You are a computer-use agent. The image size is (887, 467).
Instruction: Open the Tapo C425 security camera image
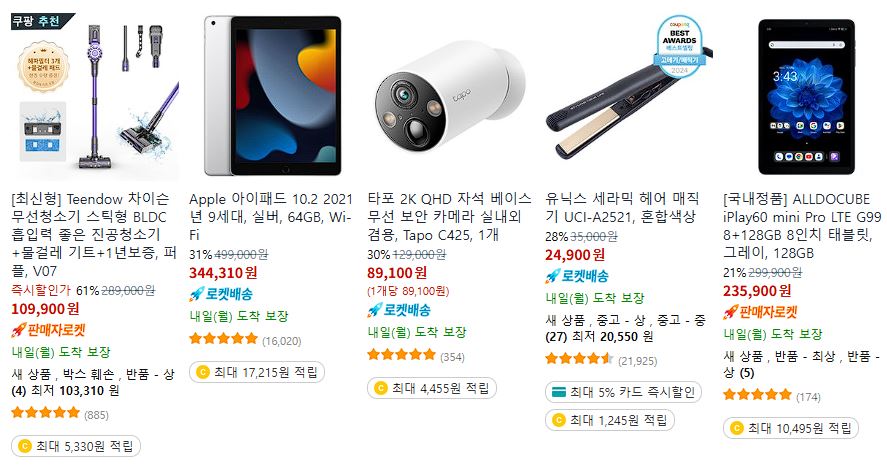(450, 96)
